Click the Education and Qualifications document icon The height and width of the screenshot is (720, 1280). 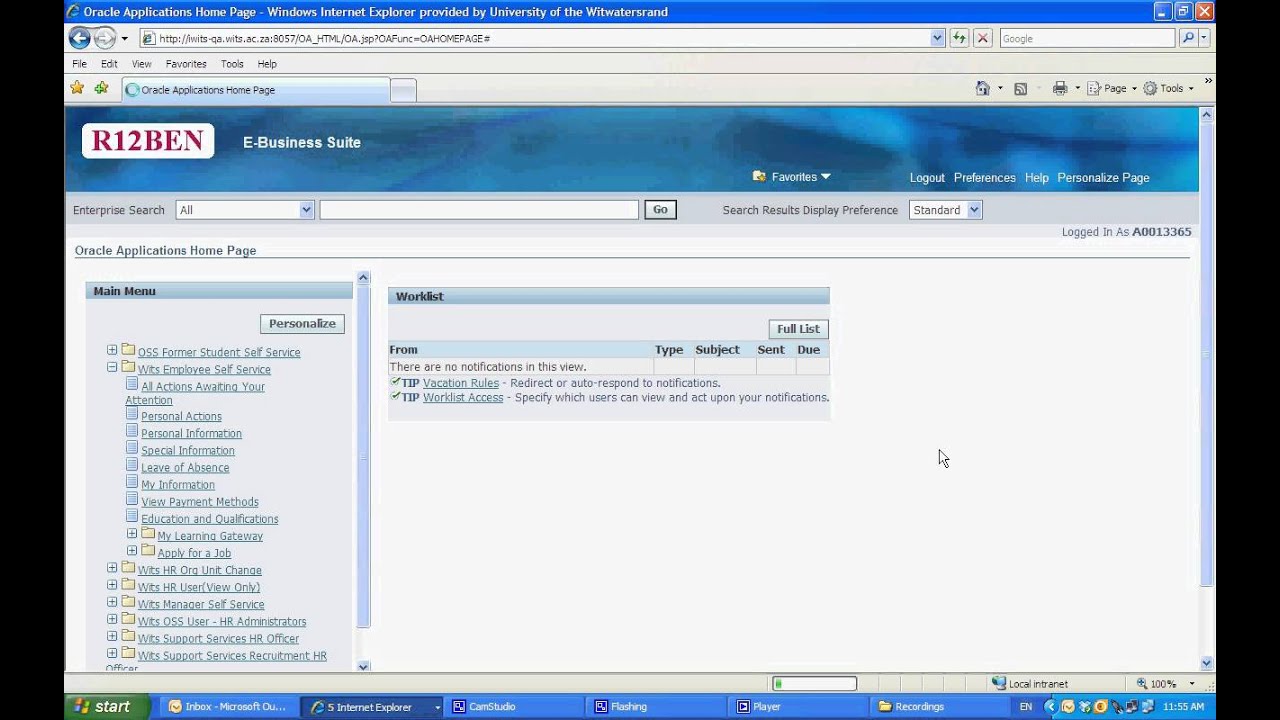pos(132,517)
